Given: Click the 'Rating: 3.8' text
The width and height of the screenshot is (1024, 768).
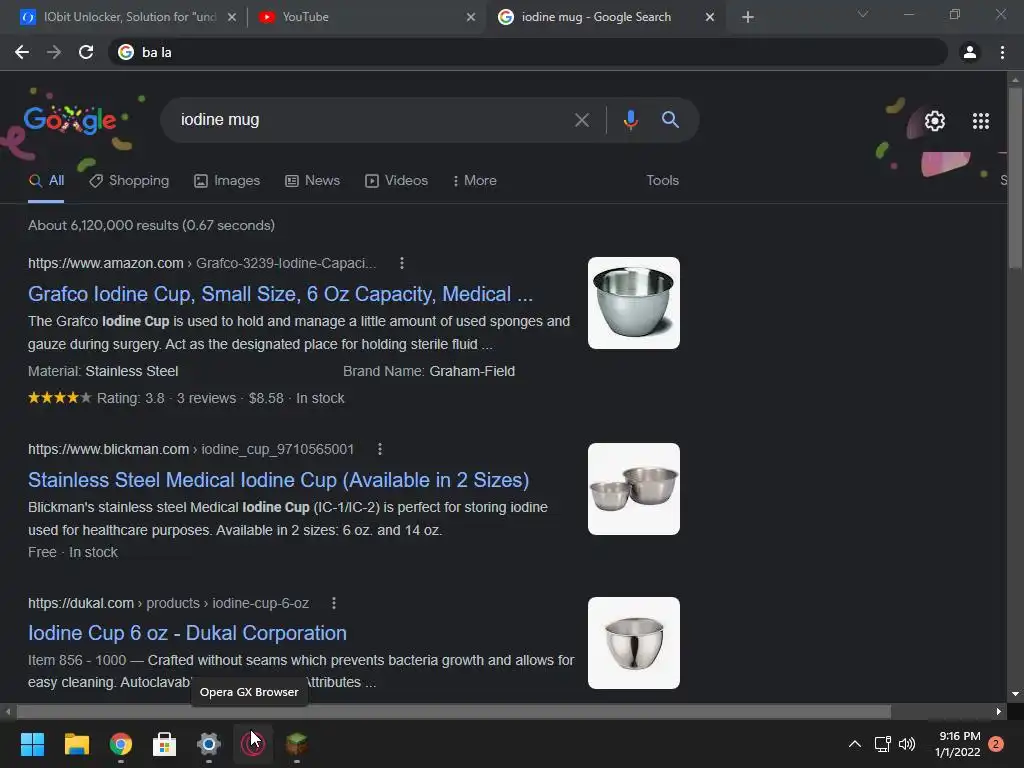Looking at the screenshot, I should pos(131,398).
